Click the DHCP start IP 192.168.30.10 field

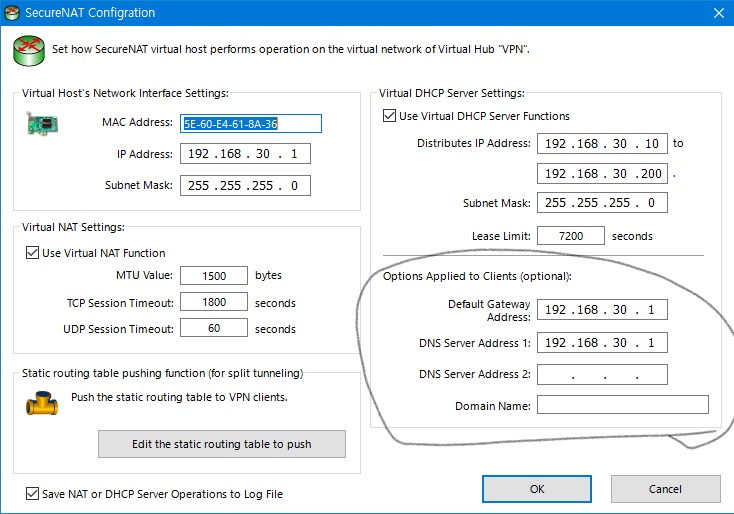pos(602,143)
